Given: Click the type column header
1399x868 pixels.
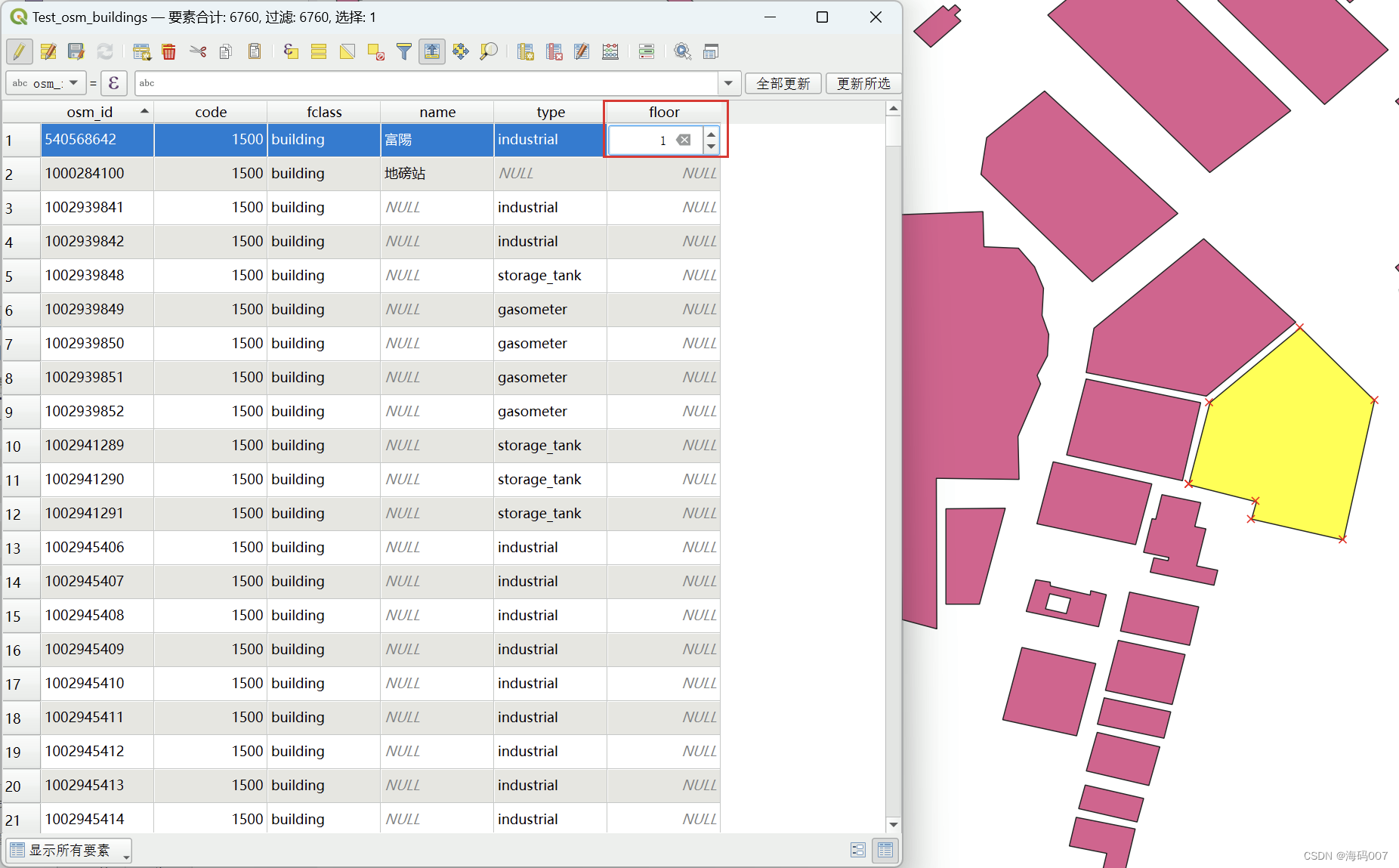Looking at the screenshot, I should coord(551,112).
